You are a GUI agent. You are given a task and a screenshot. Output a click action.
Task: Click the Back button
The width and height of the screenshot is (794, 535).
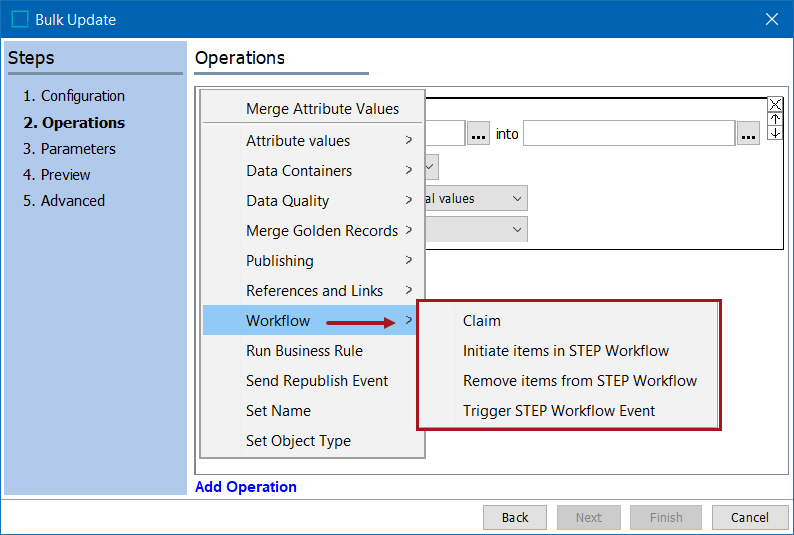pyautogui.click(x=514, y=517)
